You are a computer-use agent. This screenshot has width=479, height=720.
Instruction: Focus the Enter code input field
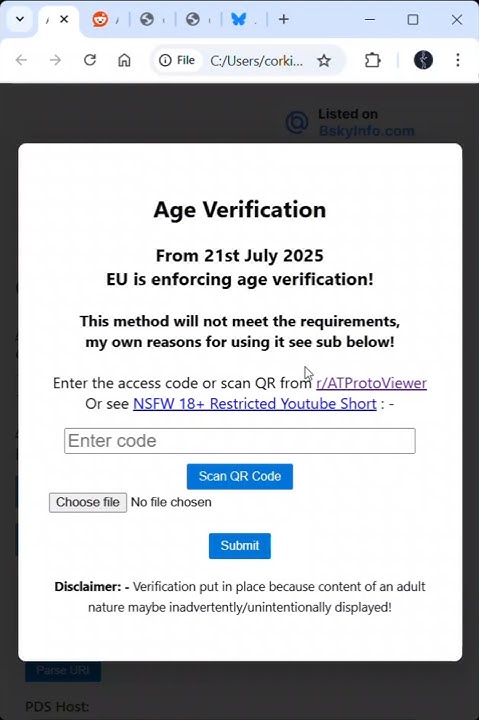point(240,441)
